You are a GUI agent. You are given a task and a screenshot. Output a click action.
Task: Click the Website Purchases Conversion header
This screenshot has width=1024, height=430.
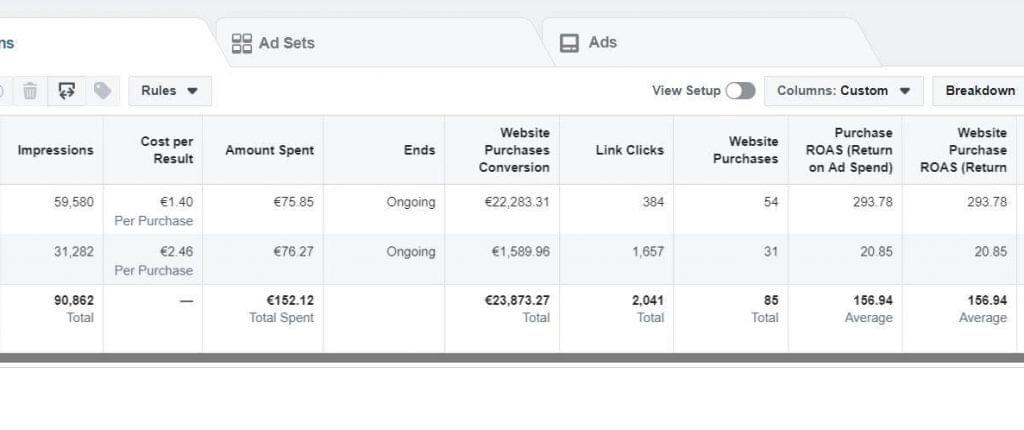[x=513, y=150]
